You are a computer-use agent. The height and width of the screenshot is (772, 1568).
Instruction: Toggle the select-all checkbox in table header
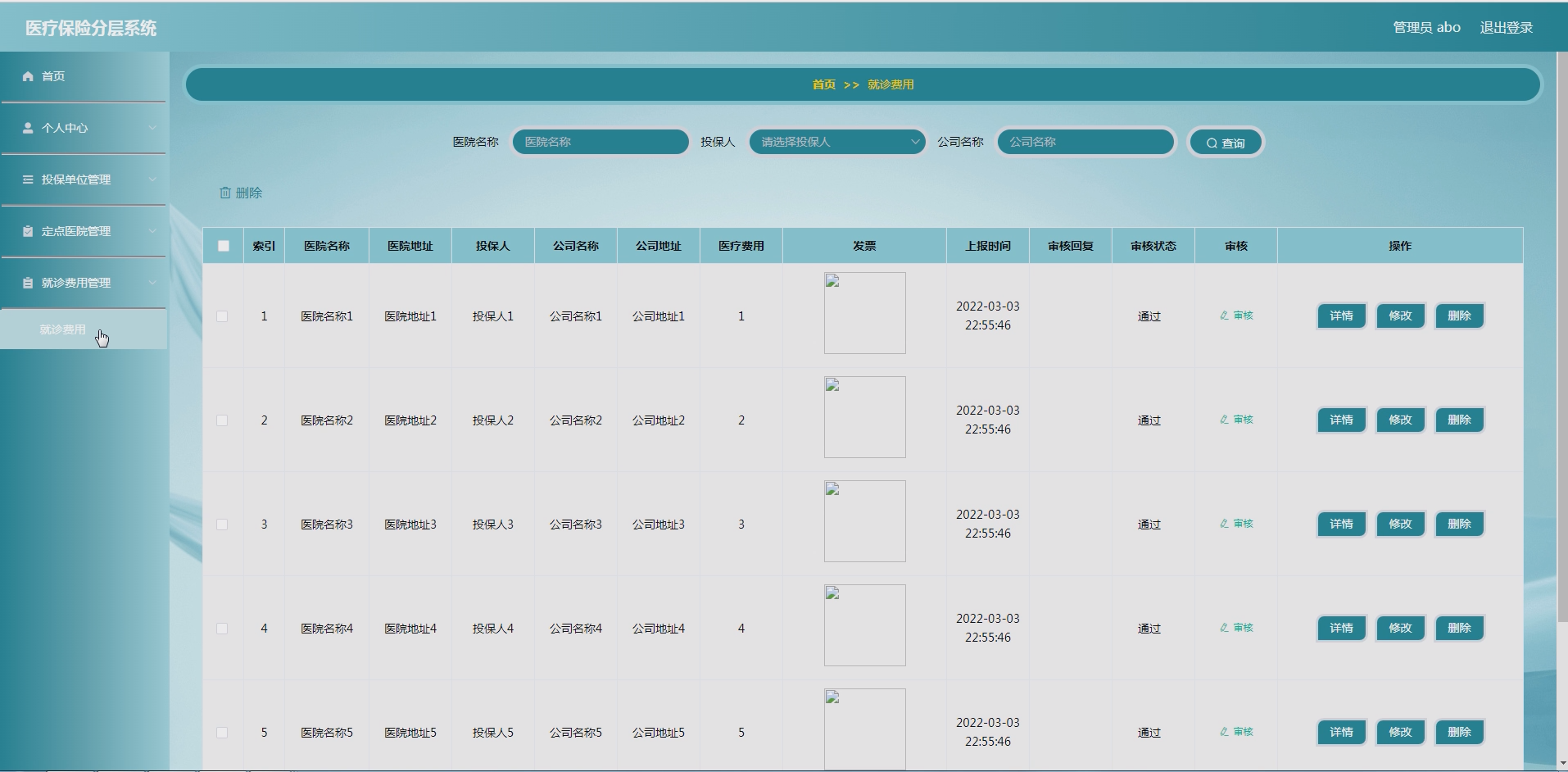tap(223, 245)
